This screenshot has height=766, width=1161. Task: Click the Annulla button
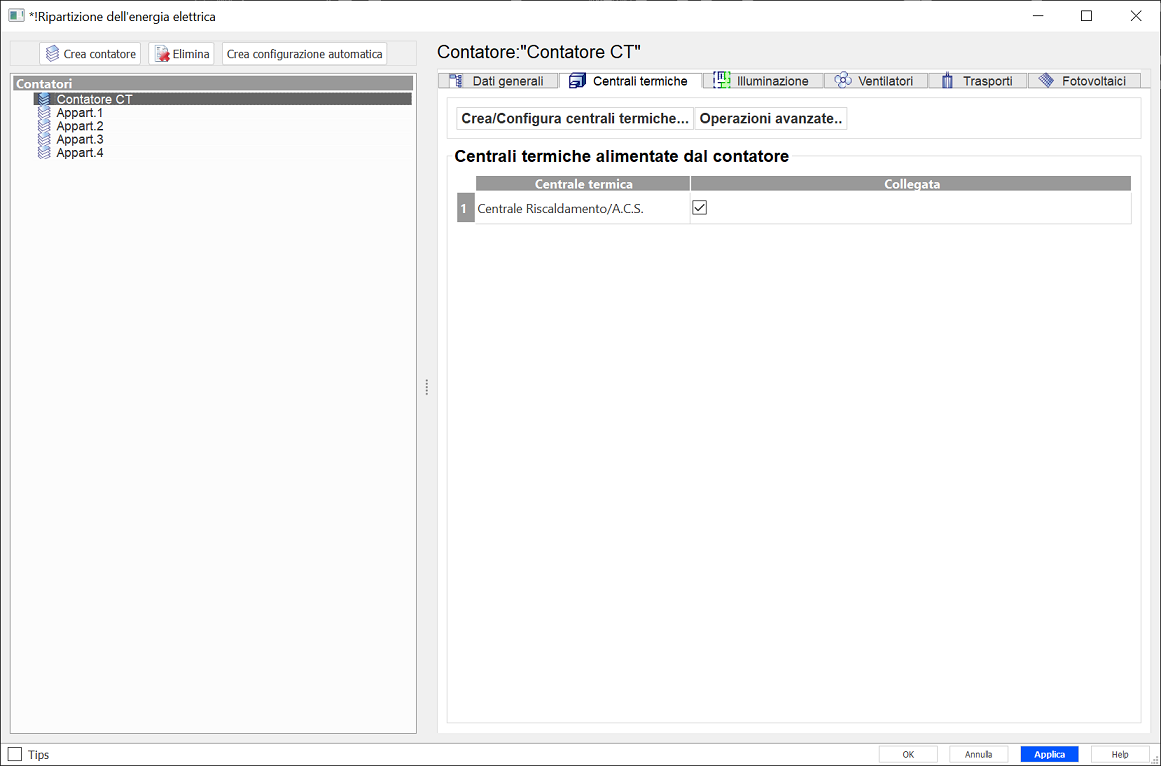[978, 755]
